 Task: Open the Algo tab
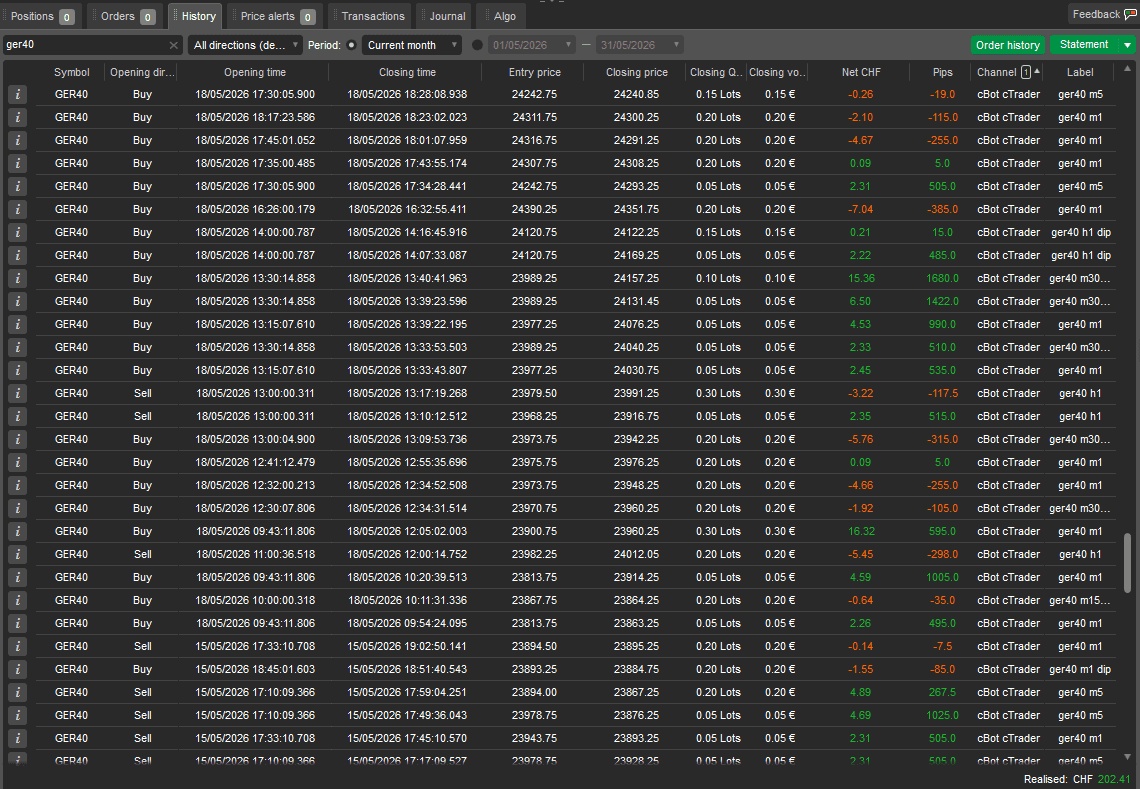[x=501, y=16]
